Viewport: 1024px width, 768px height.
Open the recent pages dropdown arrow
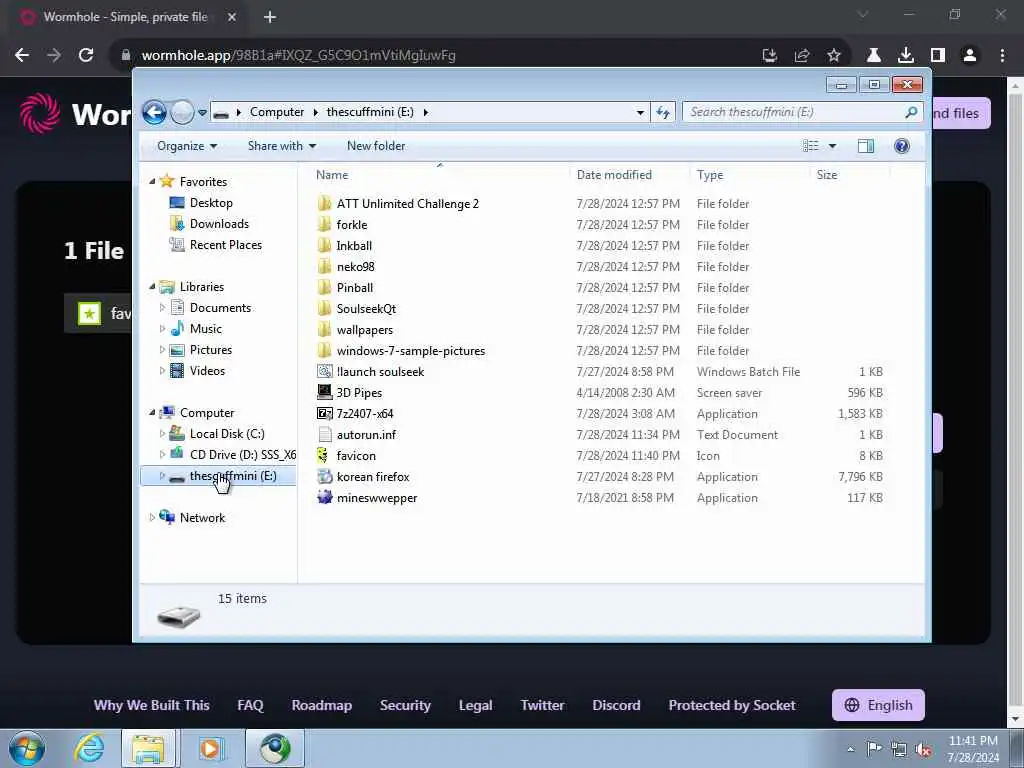click(x=202, y=112)
